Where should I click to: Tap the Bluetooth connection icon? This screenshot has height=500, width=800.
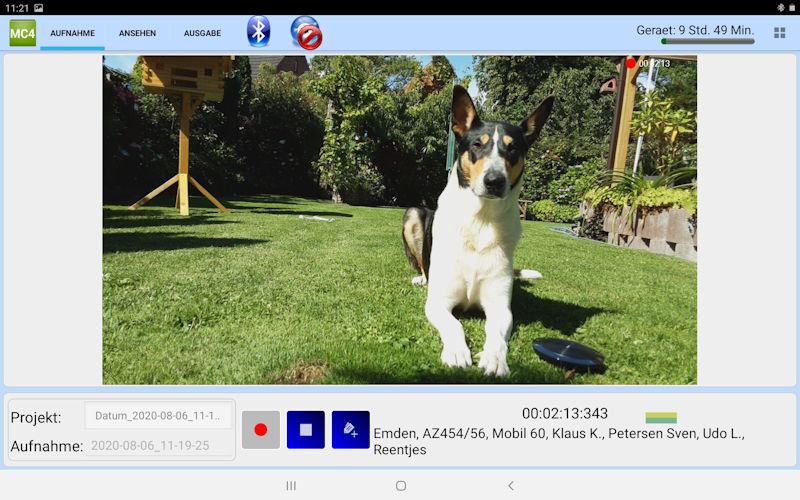(259, 32)
